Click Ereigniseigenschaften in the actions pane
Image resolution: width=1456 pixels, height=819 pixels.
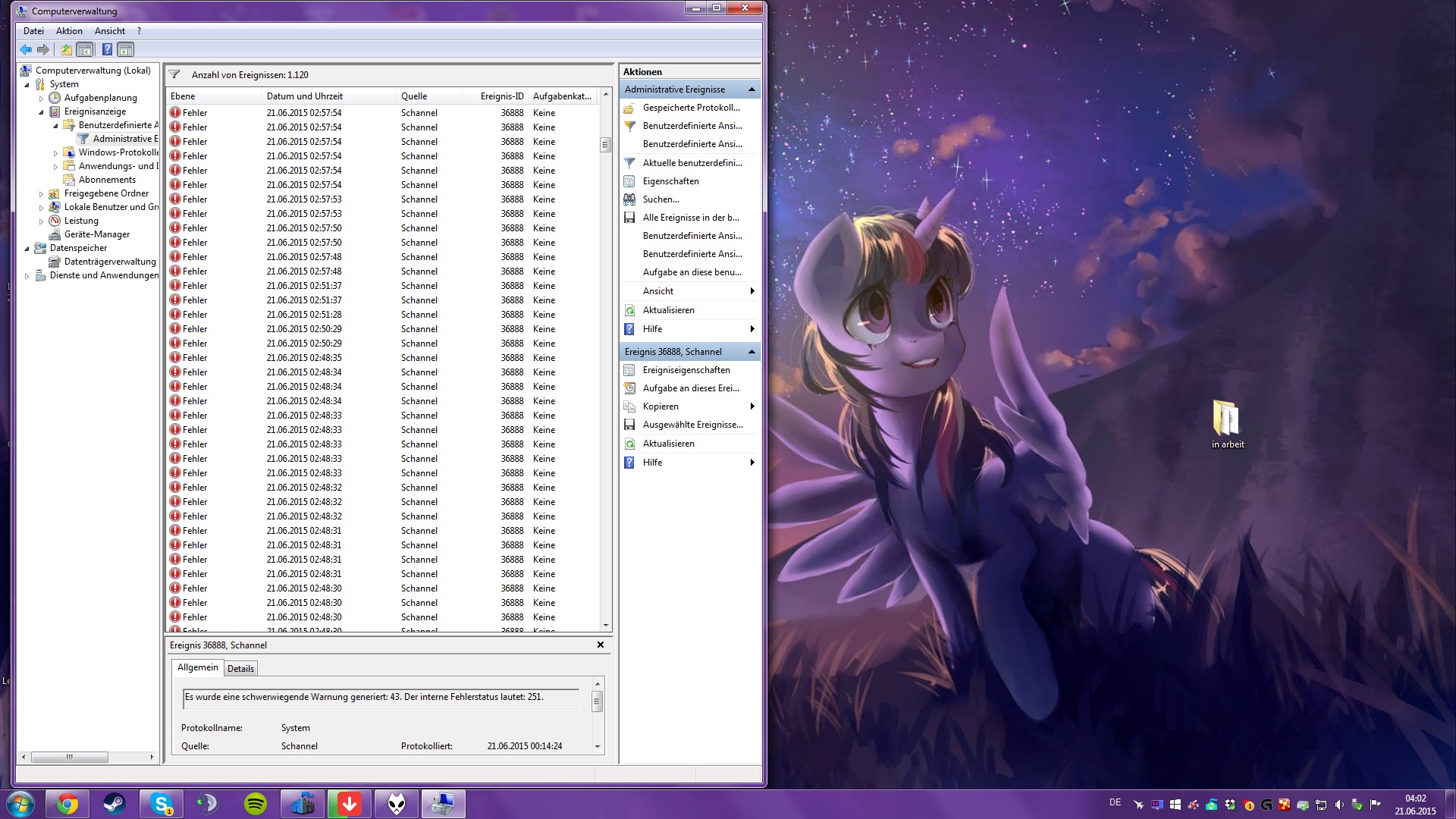[686, 370]
